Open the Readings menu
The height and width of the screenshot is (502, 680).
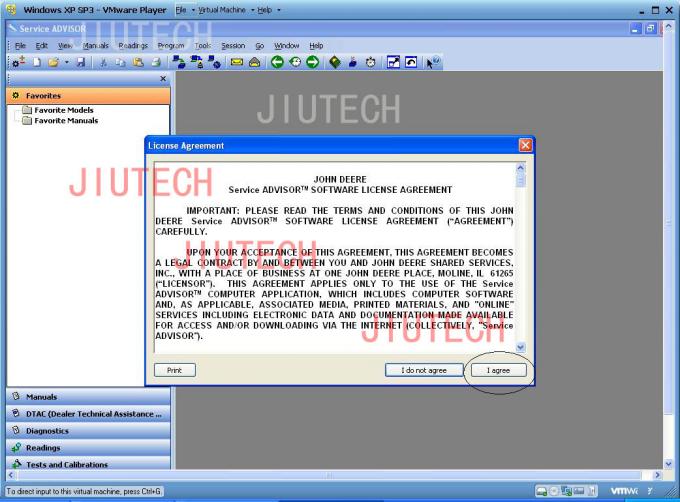[x=133, y=46]
